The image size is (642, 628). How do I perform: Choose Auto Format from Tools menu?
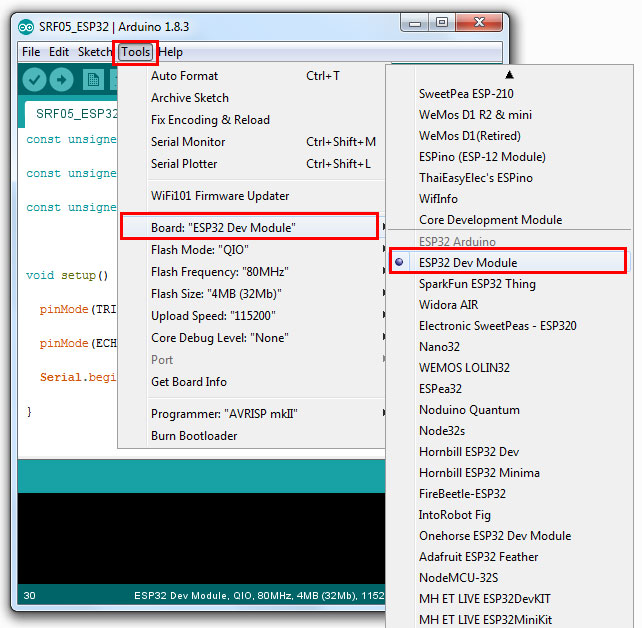[251, 76]
